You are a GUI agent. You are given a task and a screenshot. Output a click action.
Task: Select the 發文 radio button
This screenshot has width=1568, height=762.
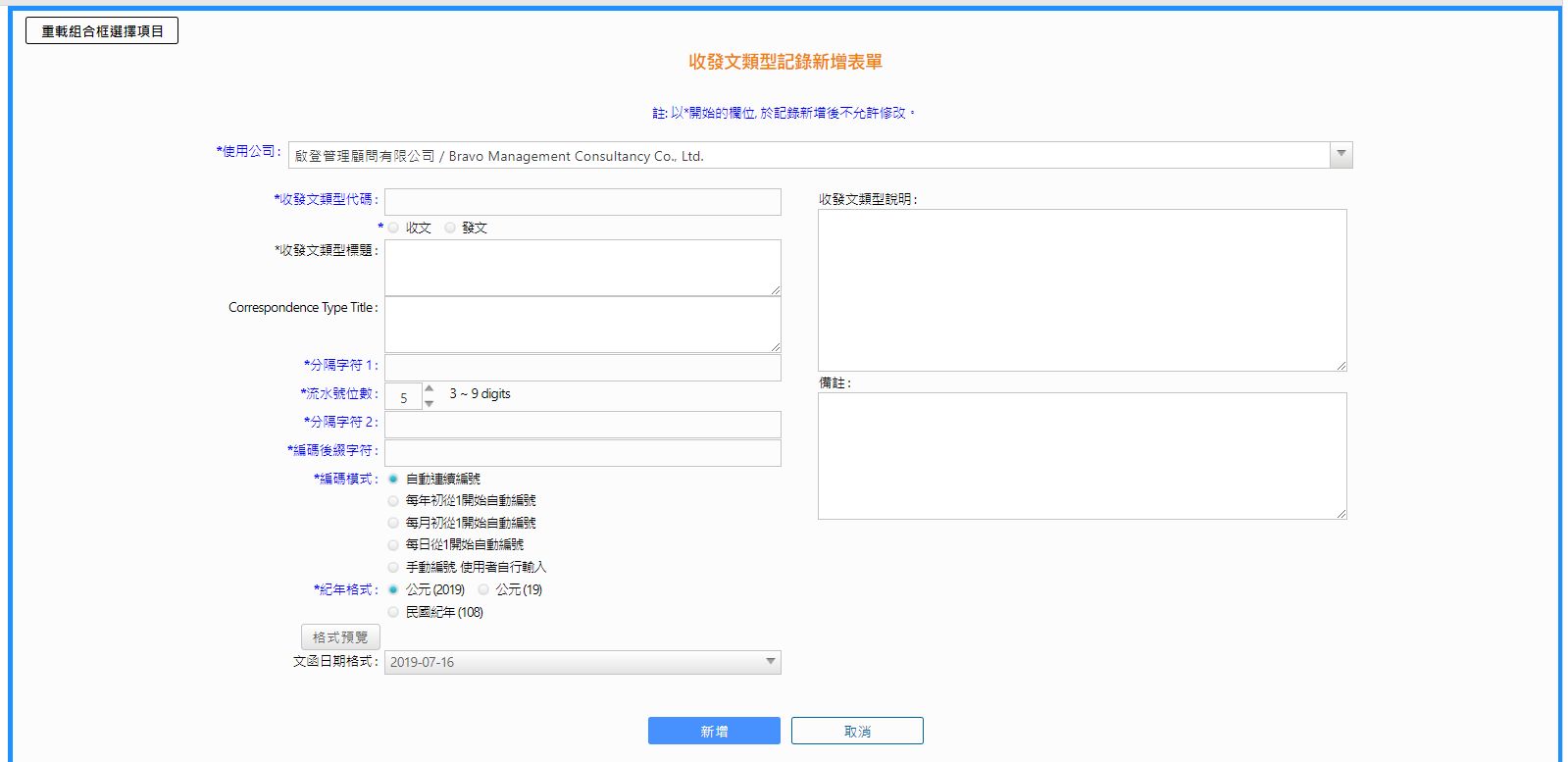pos(450,228)
